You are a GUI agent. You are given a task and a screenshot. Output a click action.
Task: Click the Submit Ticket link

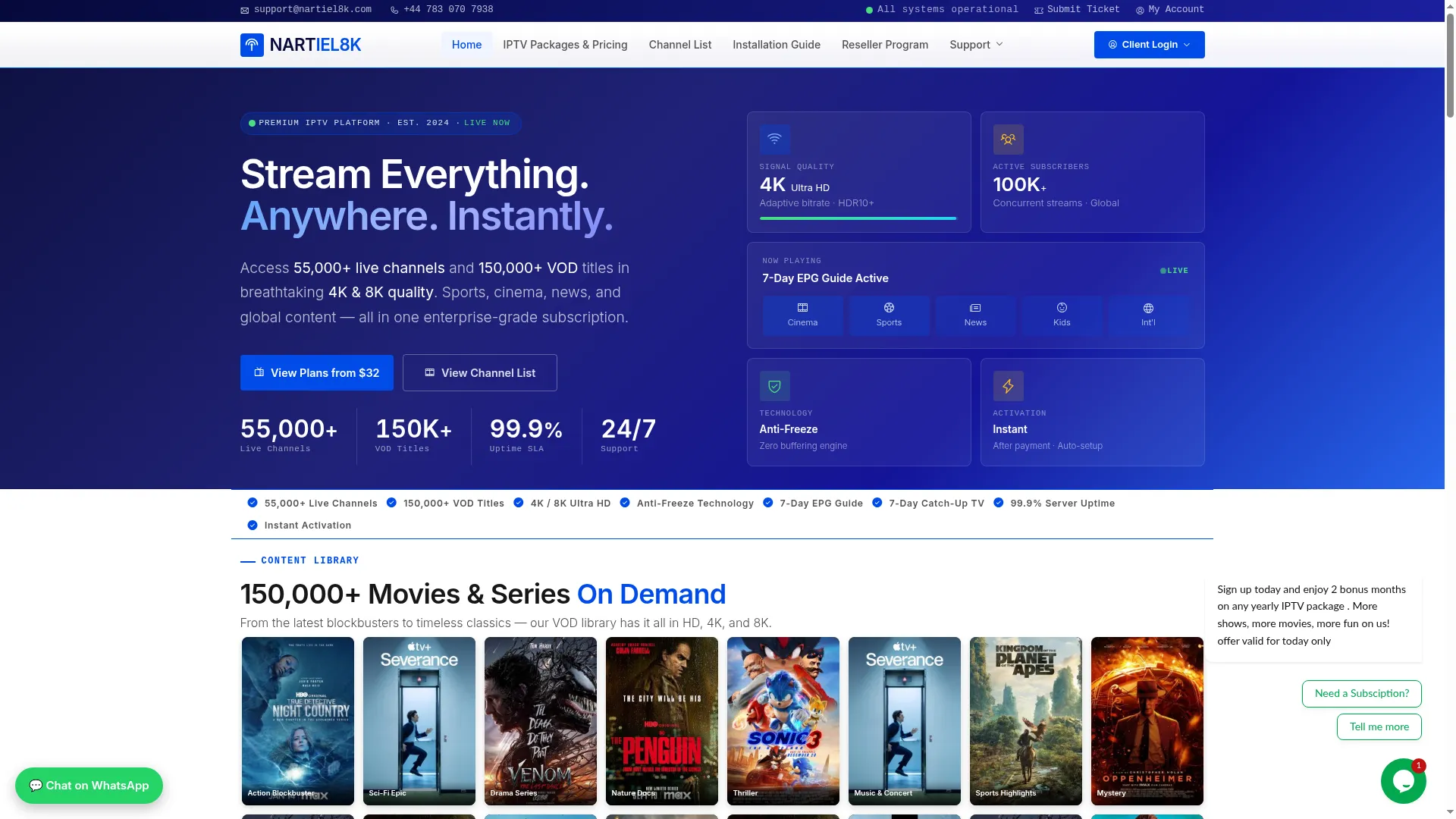(x=1077, y=10)
